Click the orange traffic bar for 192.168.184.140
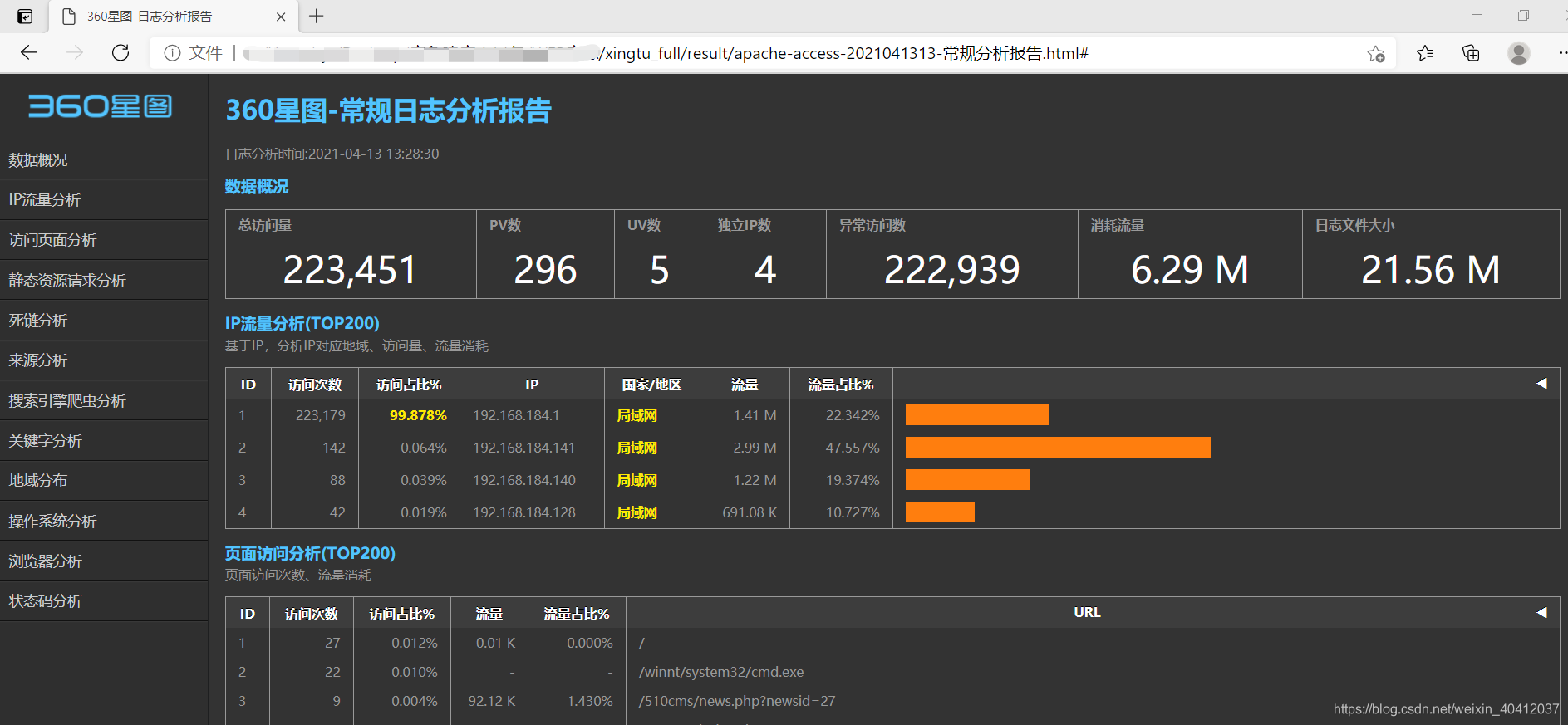 tap(967, 480)
